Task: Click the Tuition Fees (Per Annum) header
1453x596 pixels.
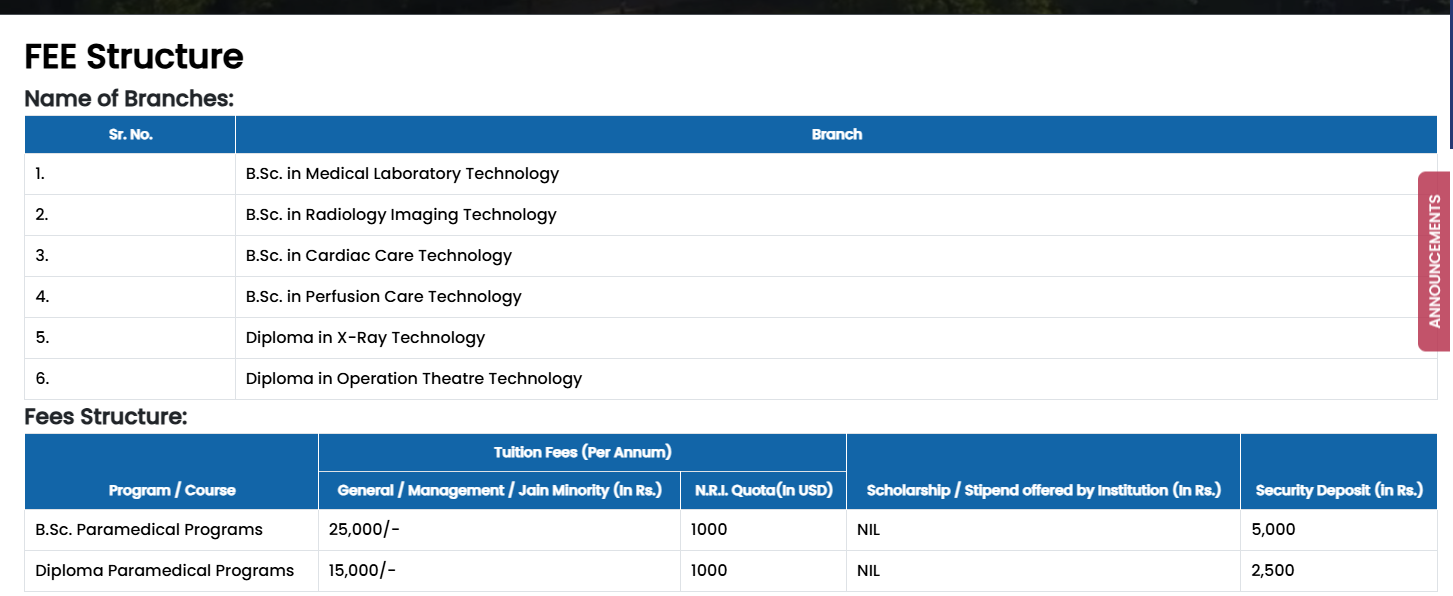Action: coord(582,452)
